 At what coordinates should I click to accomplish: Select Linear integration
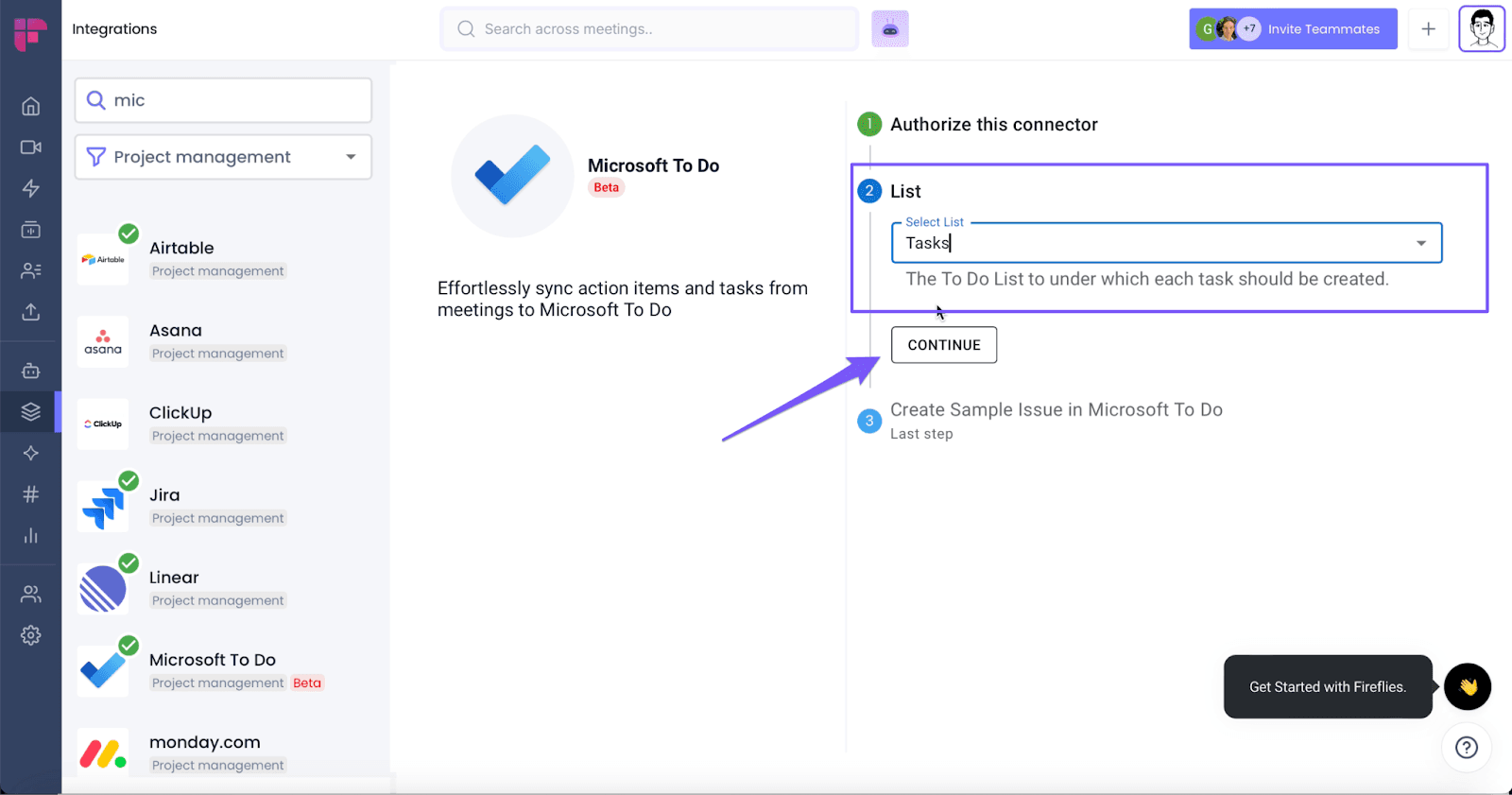point(223,588)
